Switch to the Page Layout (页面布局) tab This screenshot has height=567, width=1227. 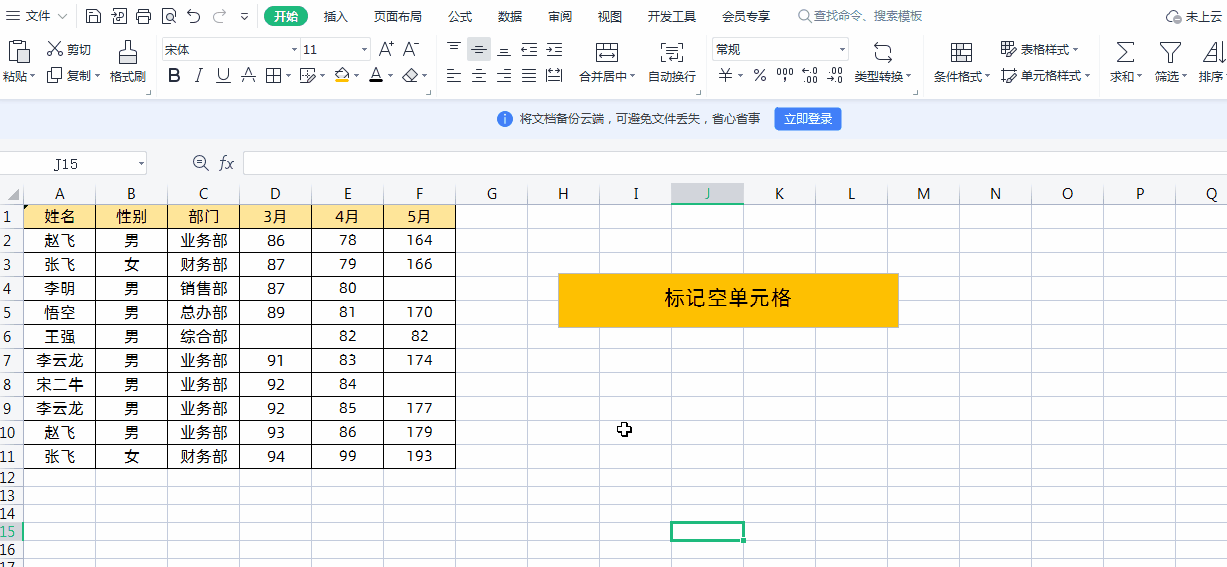click(398, 16)
